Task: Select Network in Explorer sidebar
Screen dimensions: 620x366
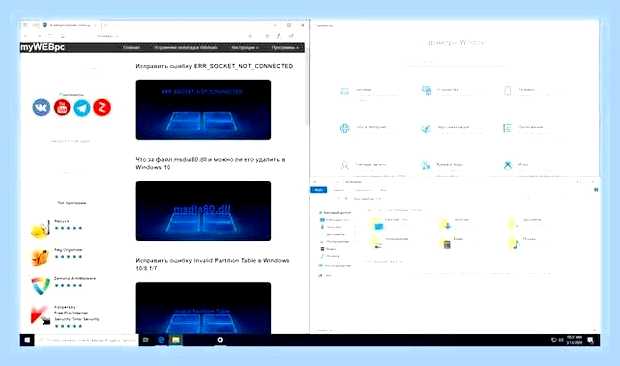Action: [x=326, y=275]
